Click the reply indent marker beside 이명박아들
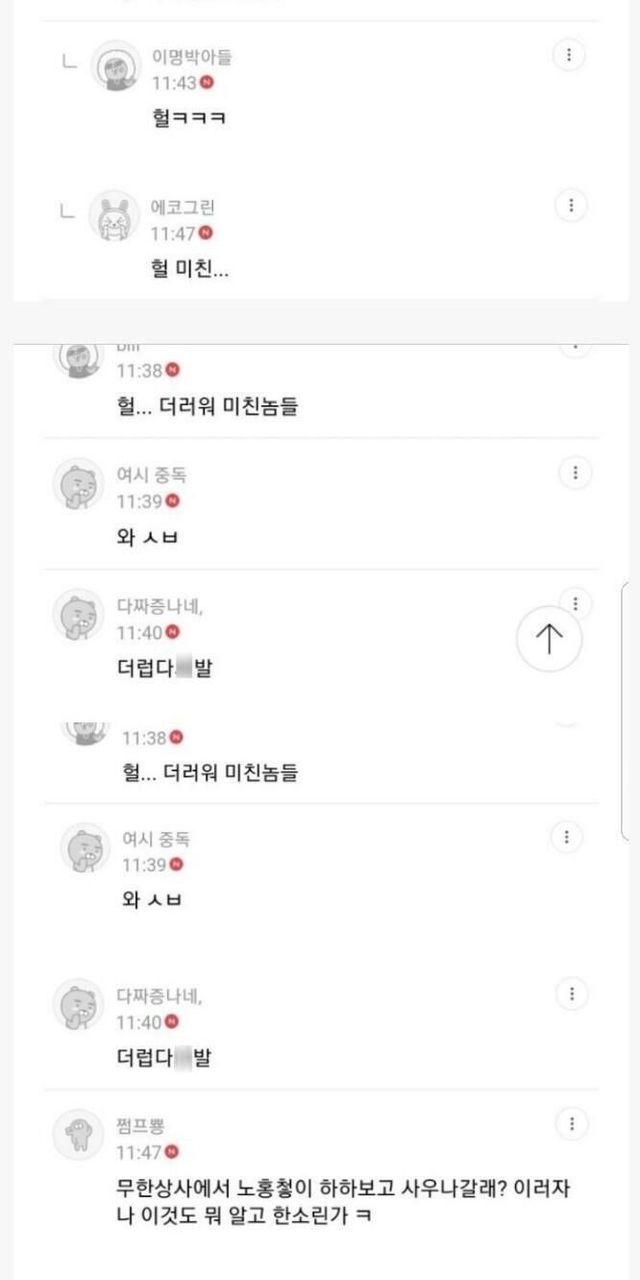640x1280 pixels. pyautogui.click(x=67, y=62)
